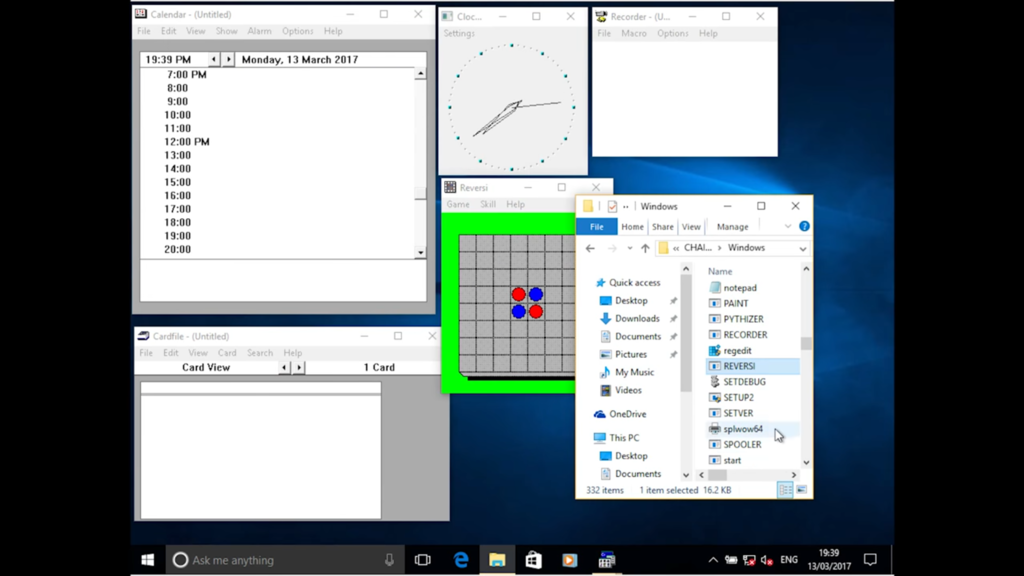Switch Explorer to details view

point(786,489)
